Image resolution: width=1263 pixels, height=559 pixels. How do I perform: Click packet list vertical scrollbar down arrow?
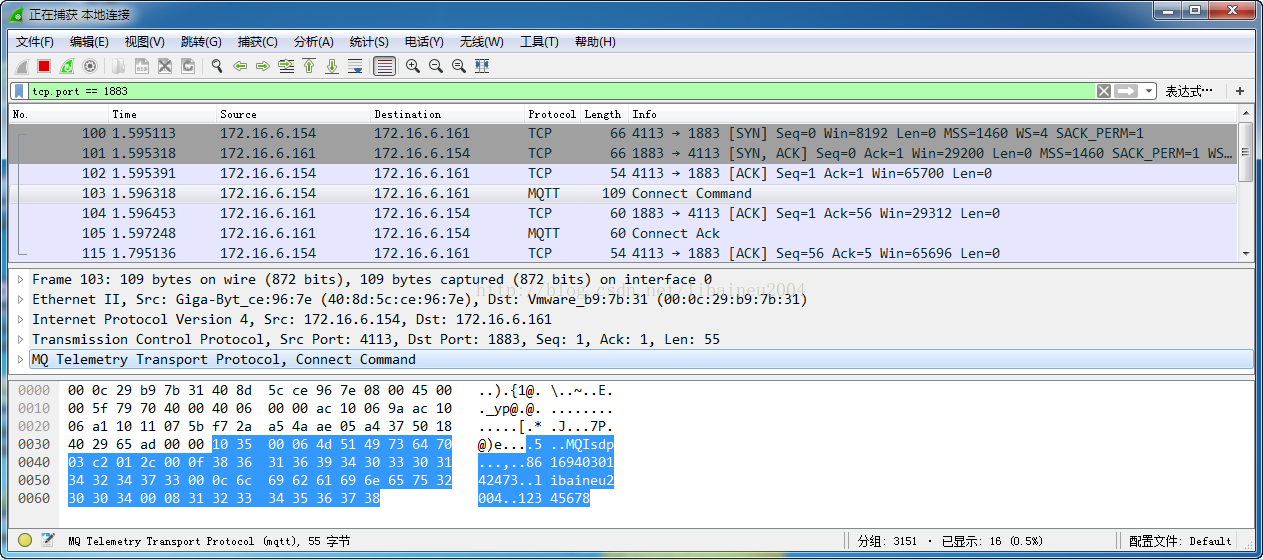[1245, 254]
